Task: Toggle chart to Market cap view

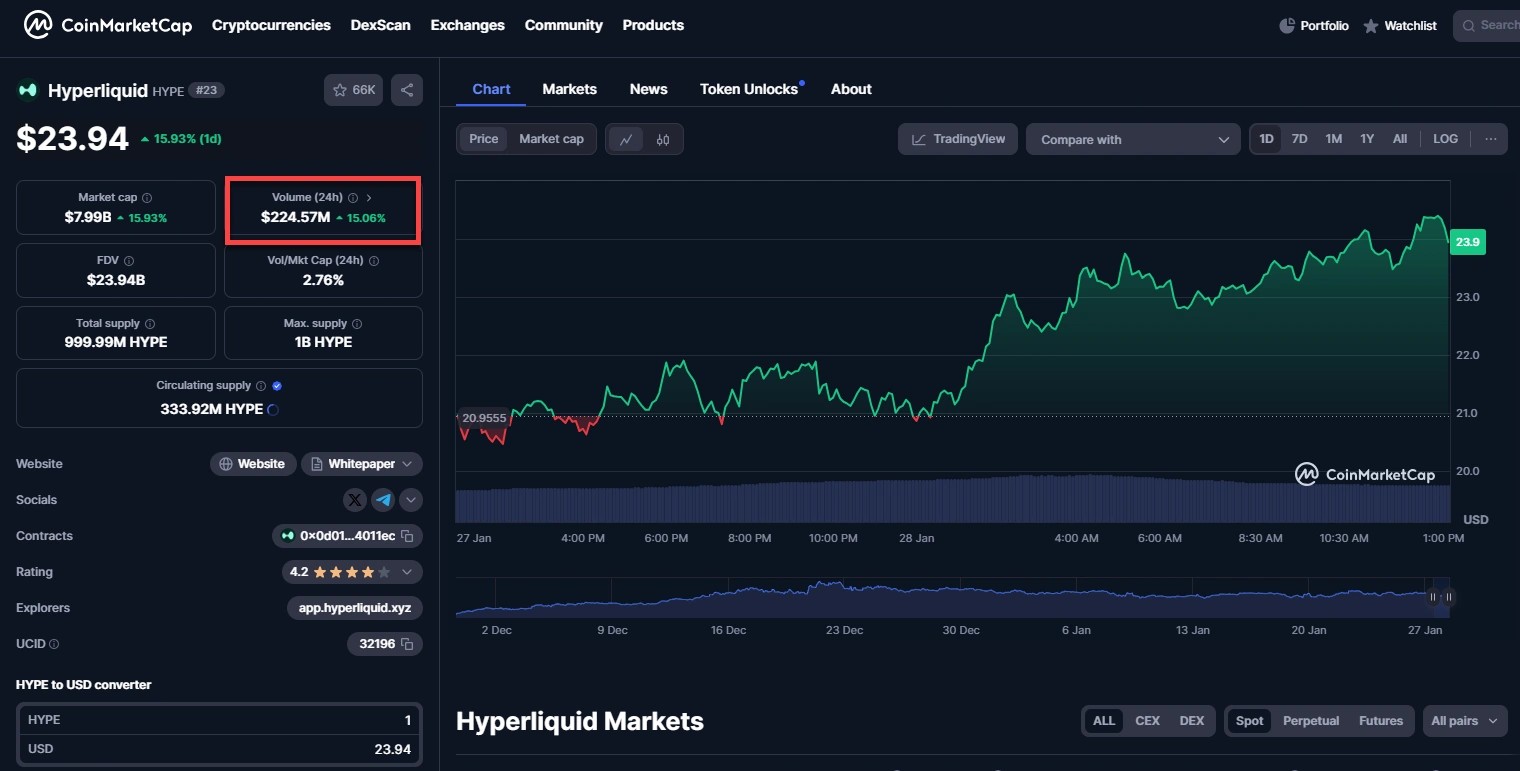Action: [x=551, y=139]
